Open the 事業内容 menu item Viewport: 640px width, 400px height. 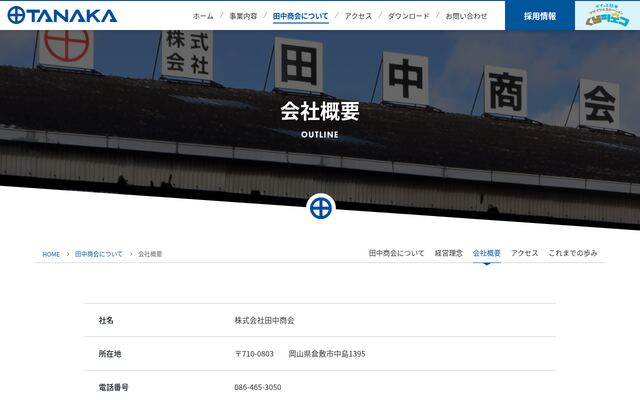243,16
